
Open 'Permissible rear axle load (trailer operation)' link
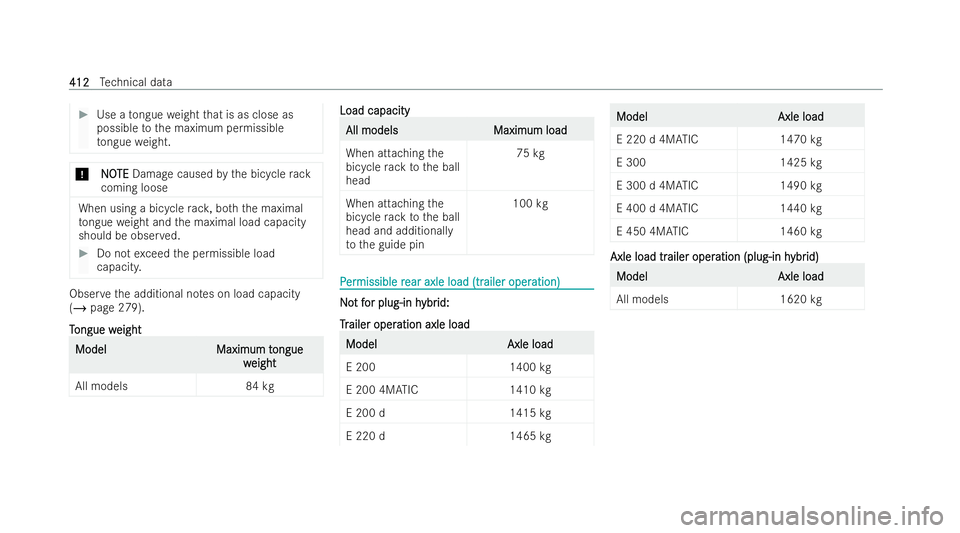[450, 281]
